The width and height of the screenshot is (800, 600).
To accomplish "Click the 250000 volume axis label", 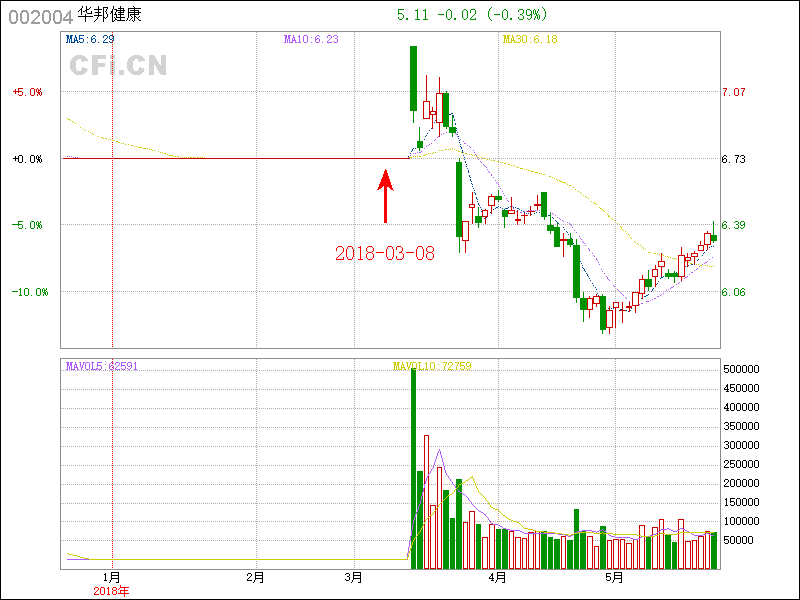I will 741,464.
